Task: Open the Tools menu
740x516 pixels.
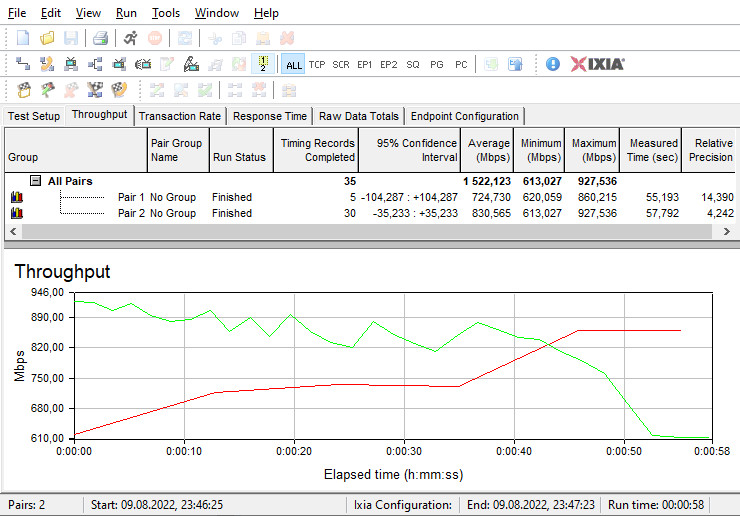Action: click(166, 13)
